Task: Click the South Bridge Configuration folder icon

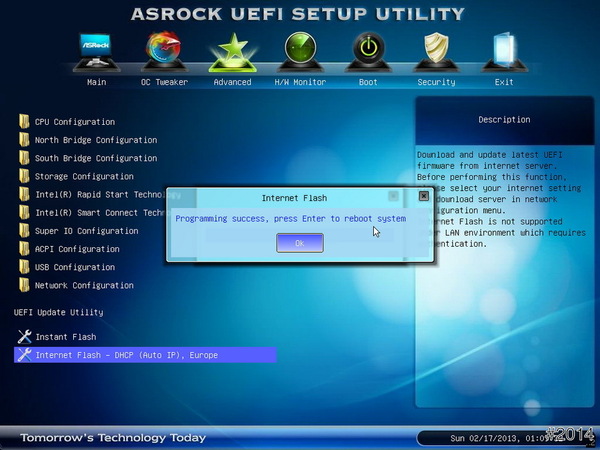Action: click(x=24, y=158)
